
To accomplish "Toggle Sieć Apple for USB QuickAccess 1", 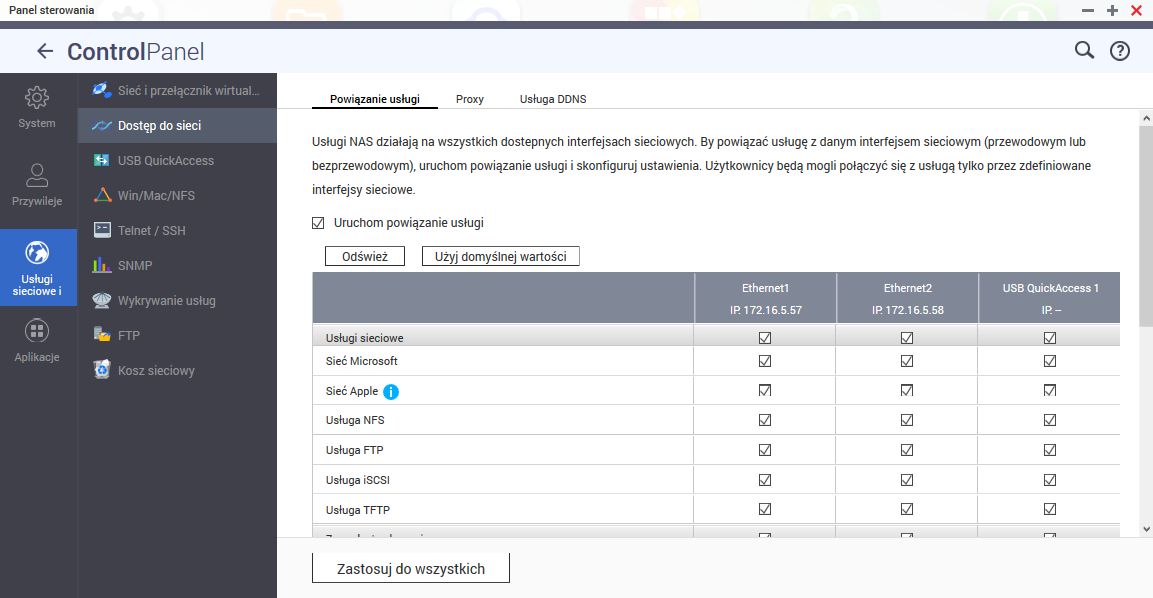I will pyautogui.click(x=1049, y=391).
